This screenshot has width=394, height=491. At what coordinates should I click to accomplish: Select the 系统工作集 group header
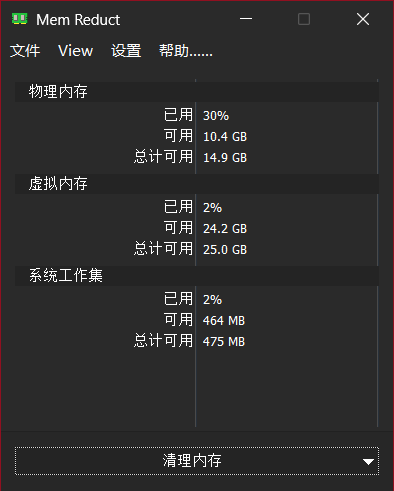pyautogui.click(x=197, y=276)
